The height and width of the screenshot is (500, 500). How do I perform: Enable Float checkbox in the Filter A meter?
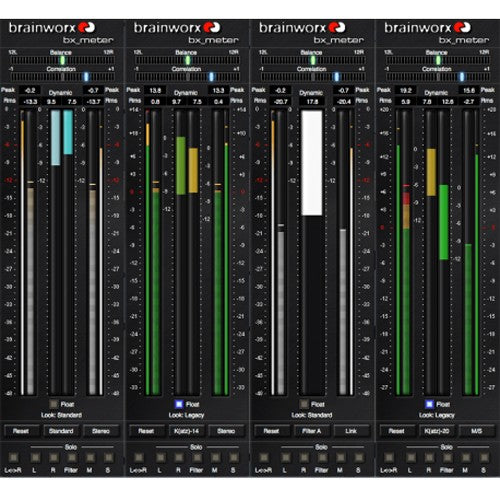click(304, 404)
